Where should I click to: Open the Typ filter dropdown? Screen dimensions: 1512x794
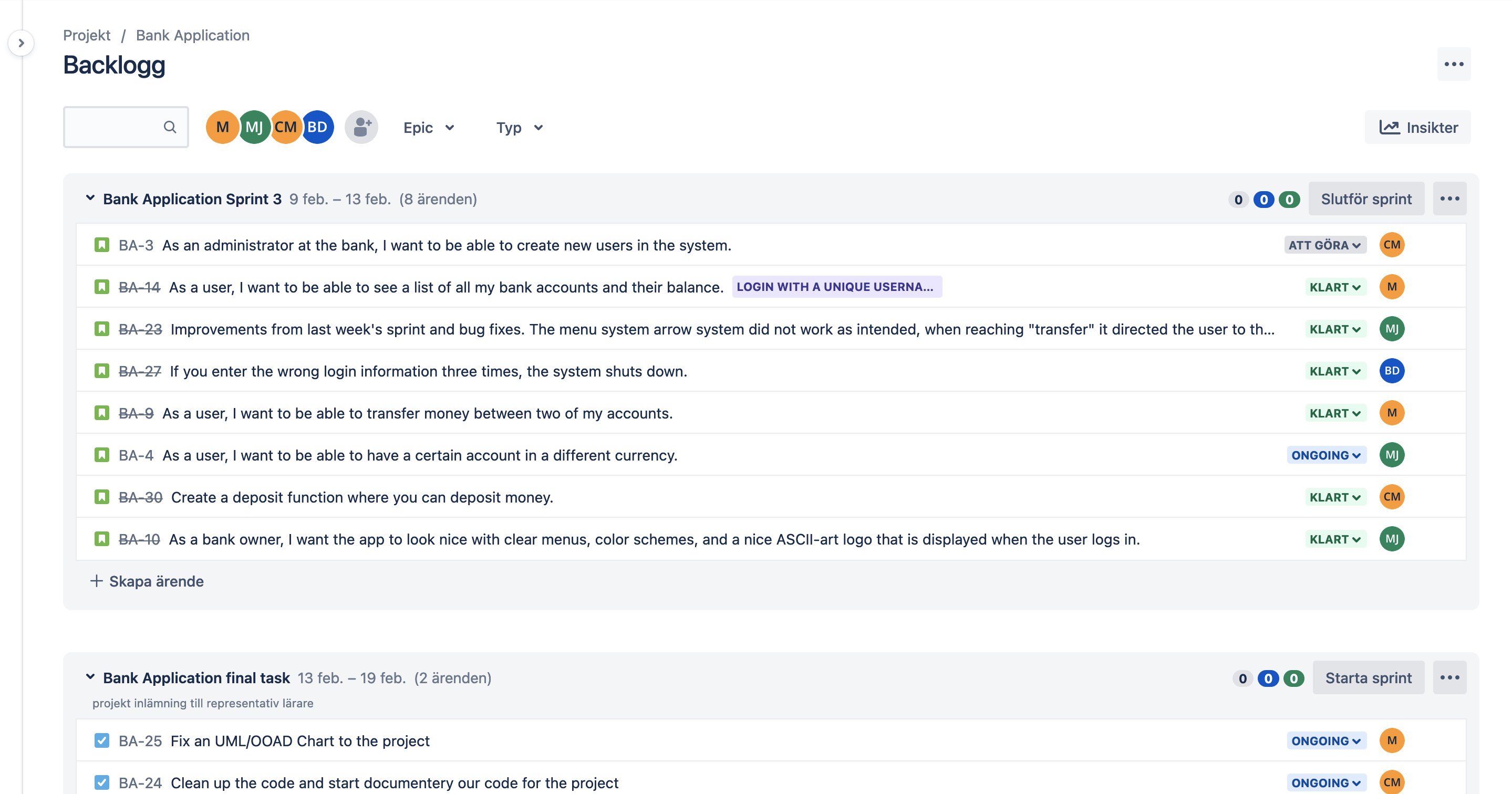point(520,128)
